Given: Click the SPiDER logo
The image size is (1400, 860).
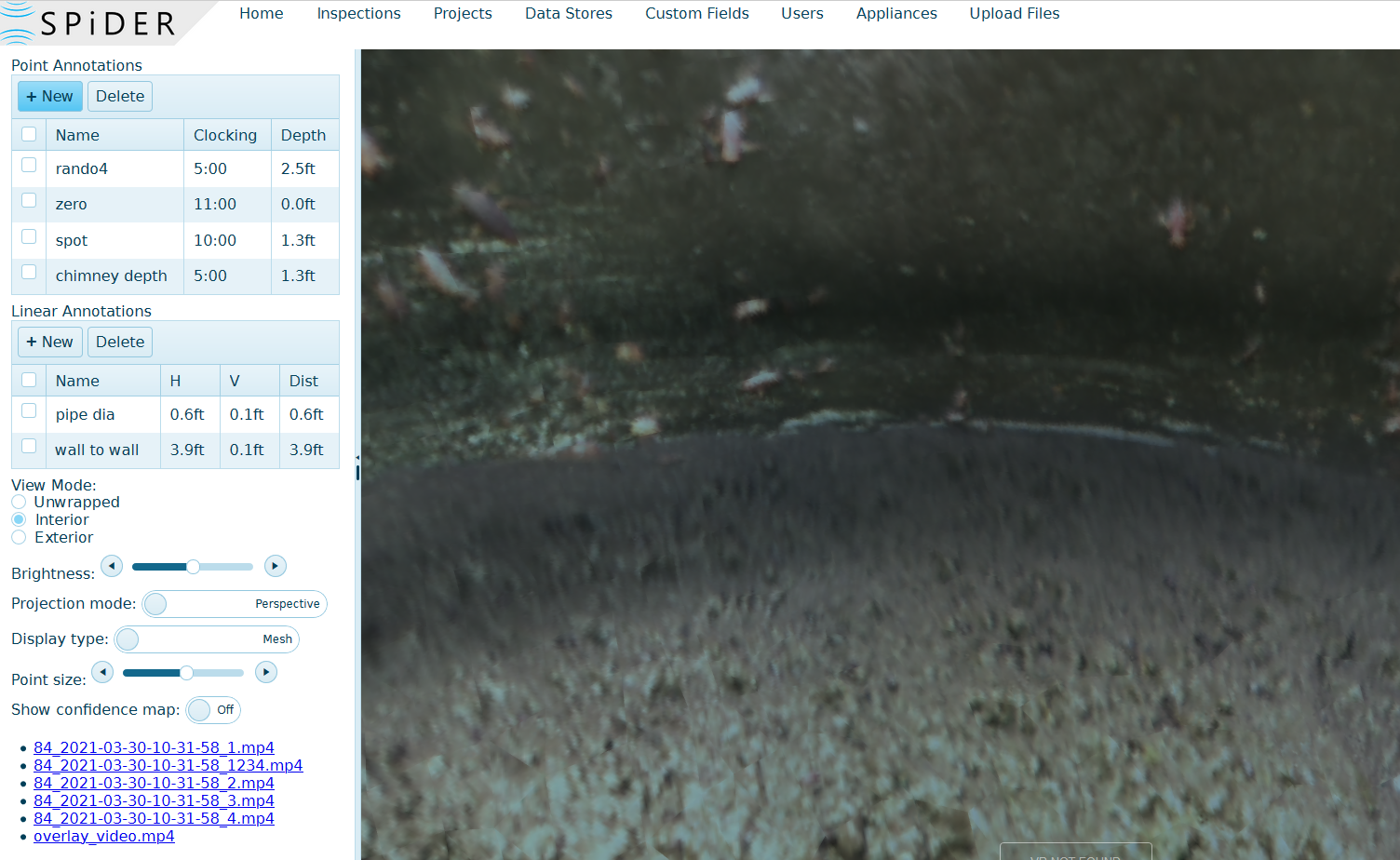Looking at the screenshot, I should (93, 23).
